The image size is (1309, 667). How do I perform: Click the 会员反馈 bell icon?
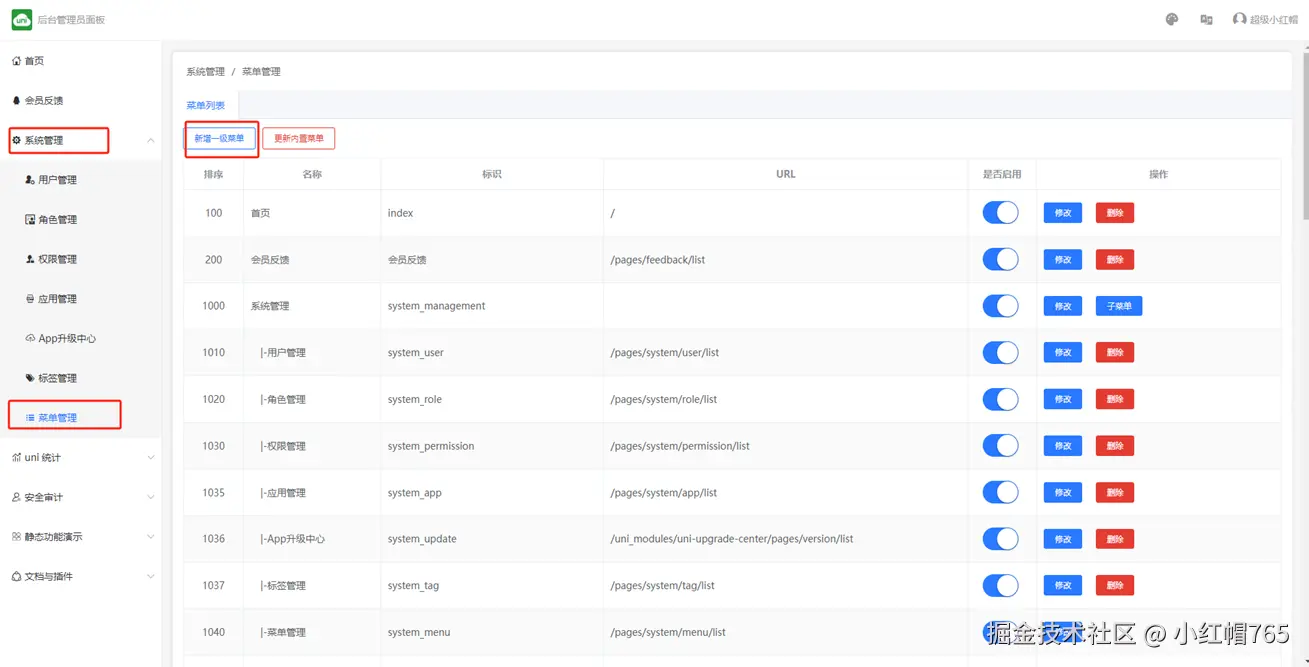pyautogui.click(x=16, y=101)
